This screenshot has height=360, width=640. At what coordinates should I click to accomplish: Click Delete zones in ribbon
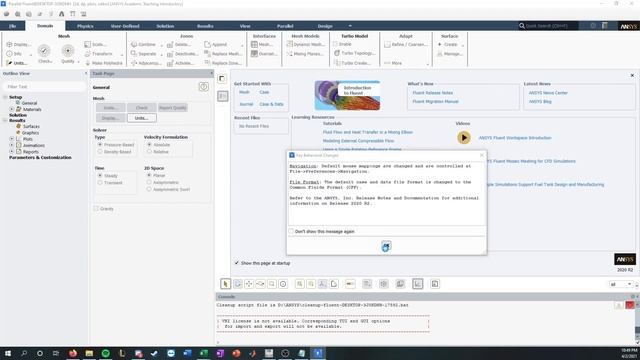click(179, 44)
